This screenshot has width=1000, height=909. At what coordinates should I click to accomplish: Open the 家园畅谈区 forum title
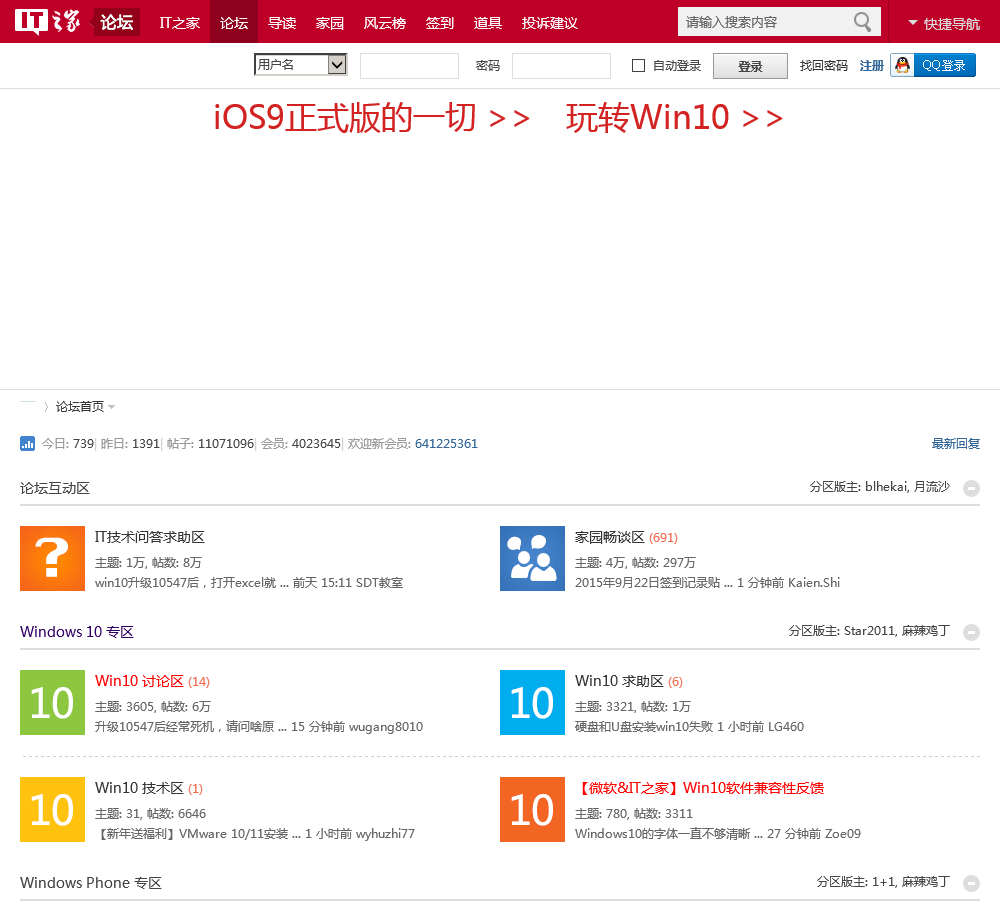[x=610, y=537]
